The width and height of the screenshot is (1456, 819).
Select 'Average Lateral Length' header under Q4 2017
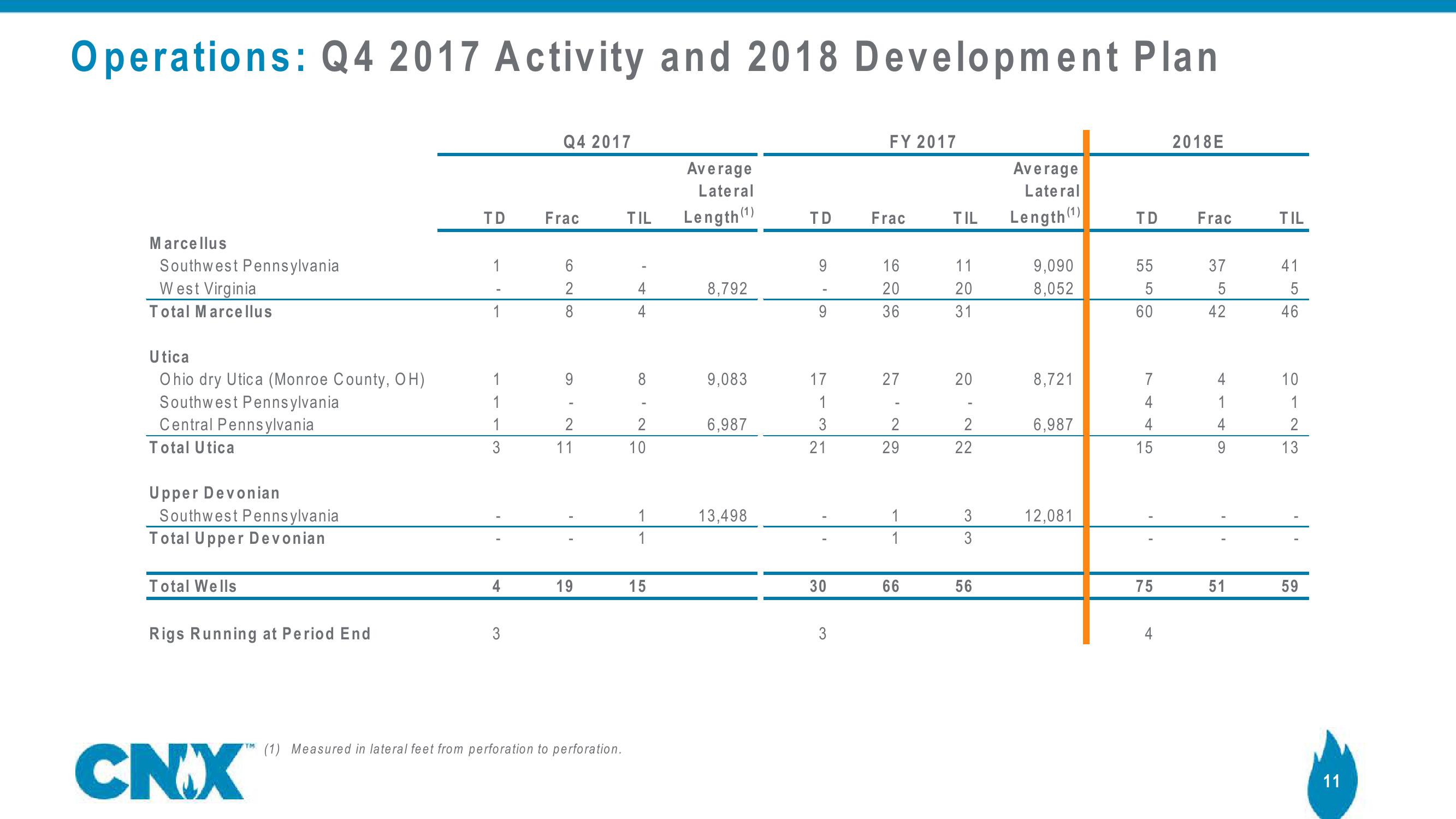pos(719,193)
